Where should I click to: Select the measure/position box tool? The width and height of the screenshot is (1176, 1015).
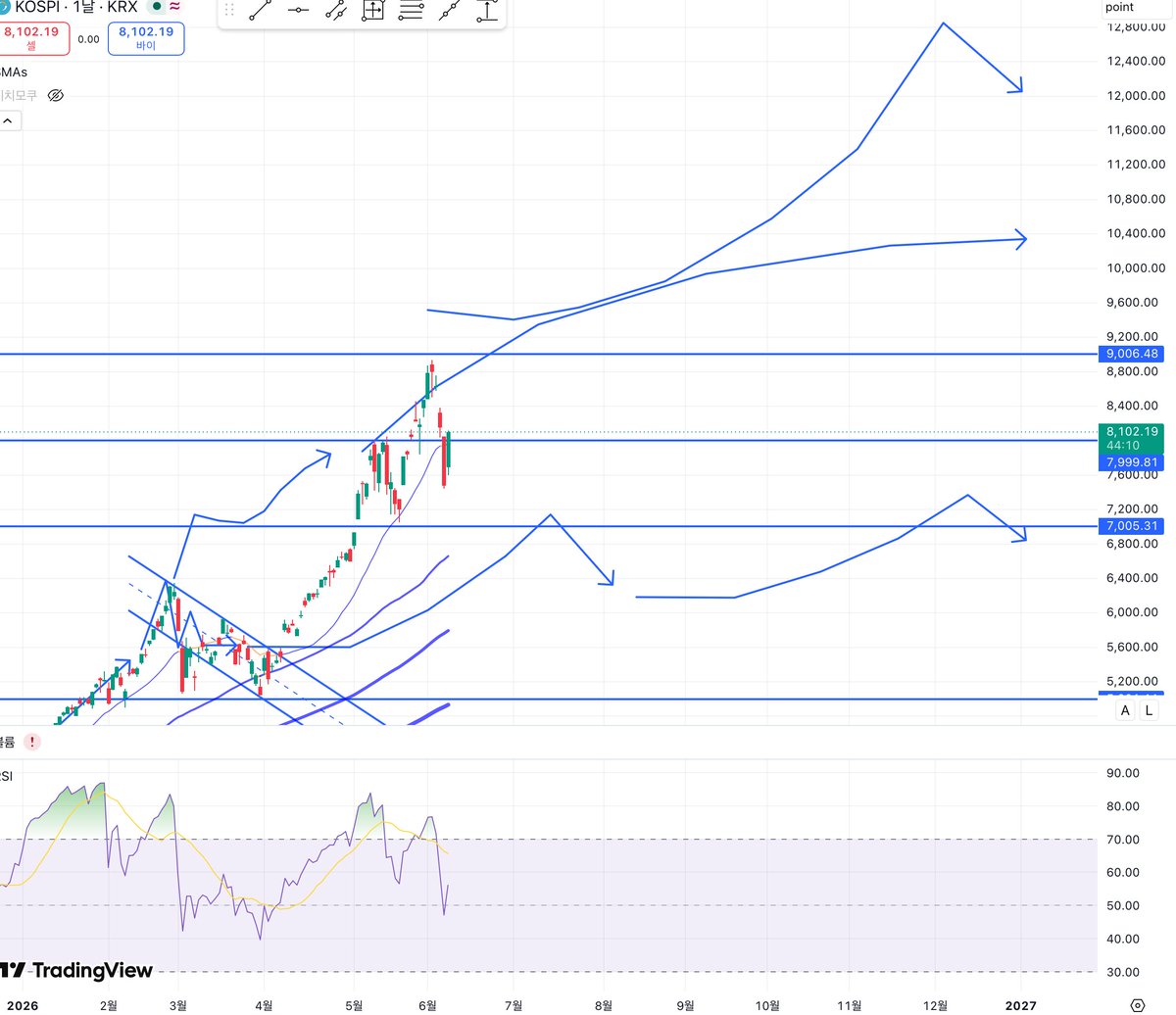click(x=373, y=12)
